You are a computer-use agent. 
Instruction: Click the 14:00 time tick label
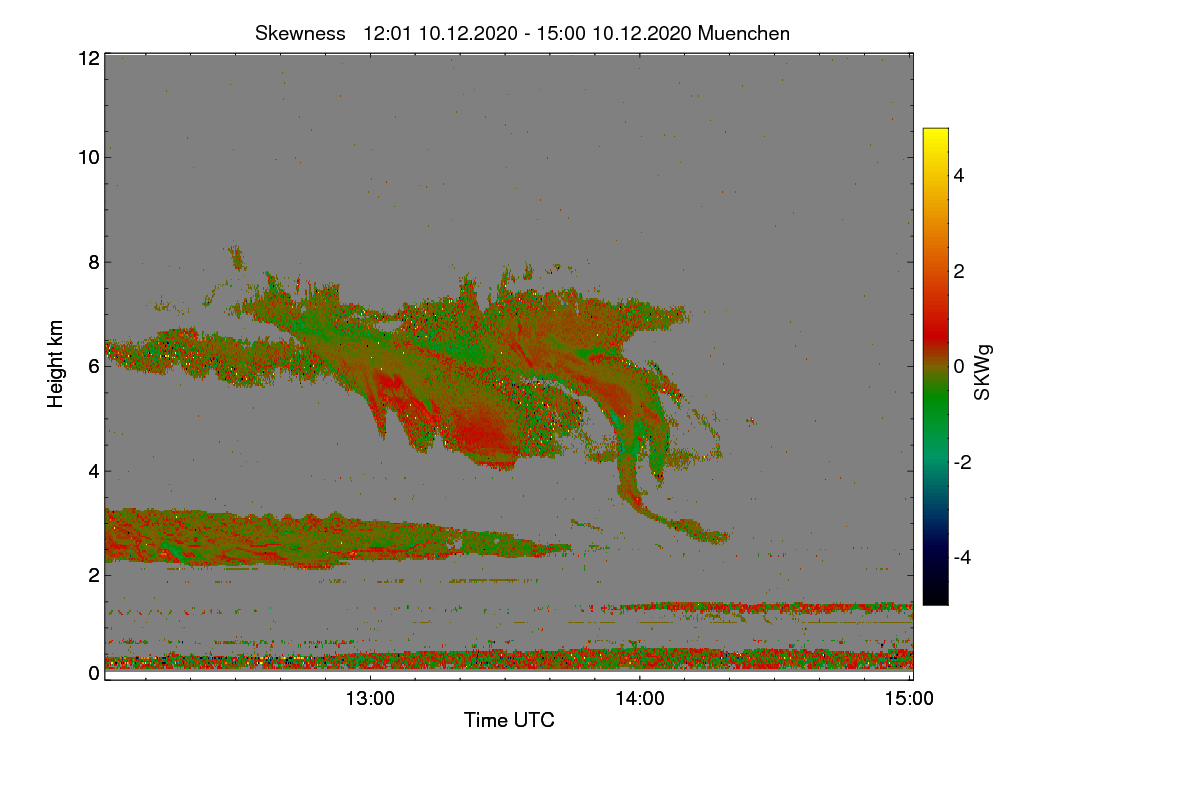pos(640,699)
